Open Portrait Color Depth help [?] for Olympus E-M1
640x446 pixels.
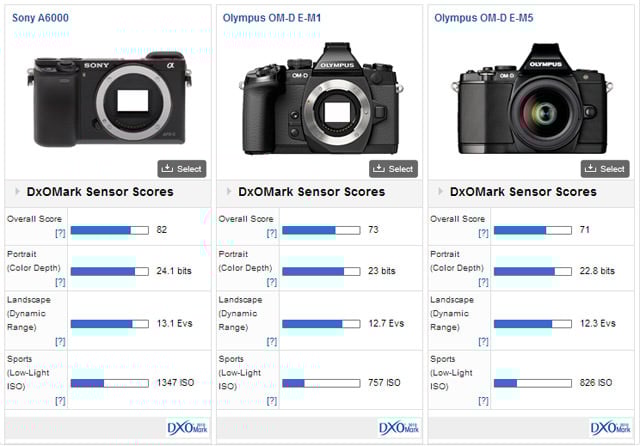click(x=271, y=282)
